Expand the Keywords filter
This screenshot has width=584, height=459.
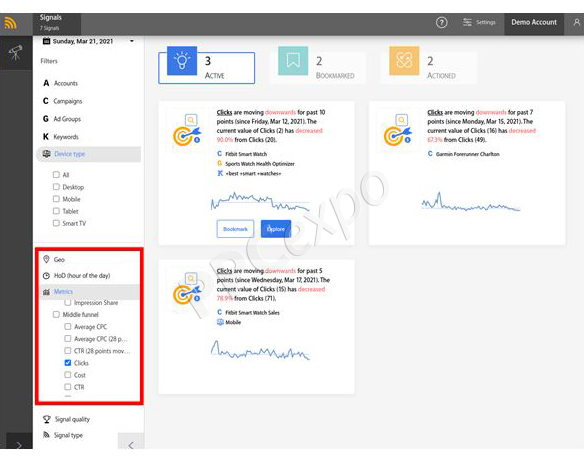coord(61,137)
